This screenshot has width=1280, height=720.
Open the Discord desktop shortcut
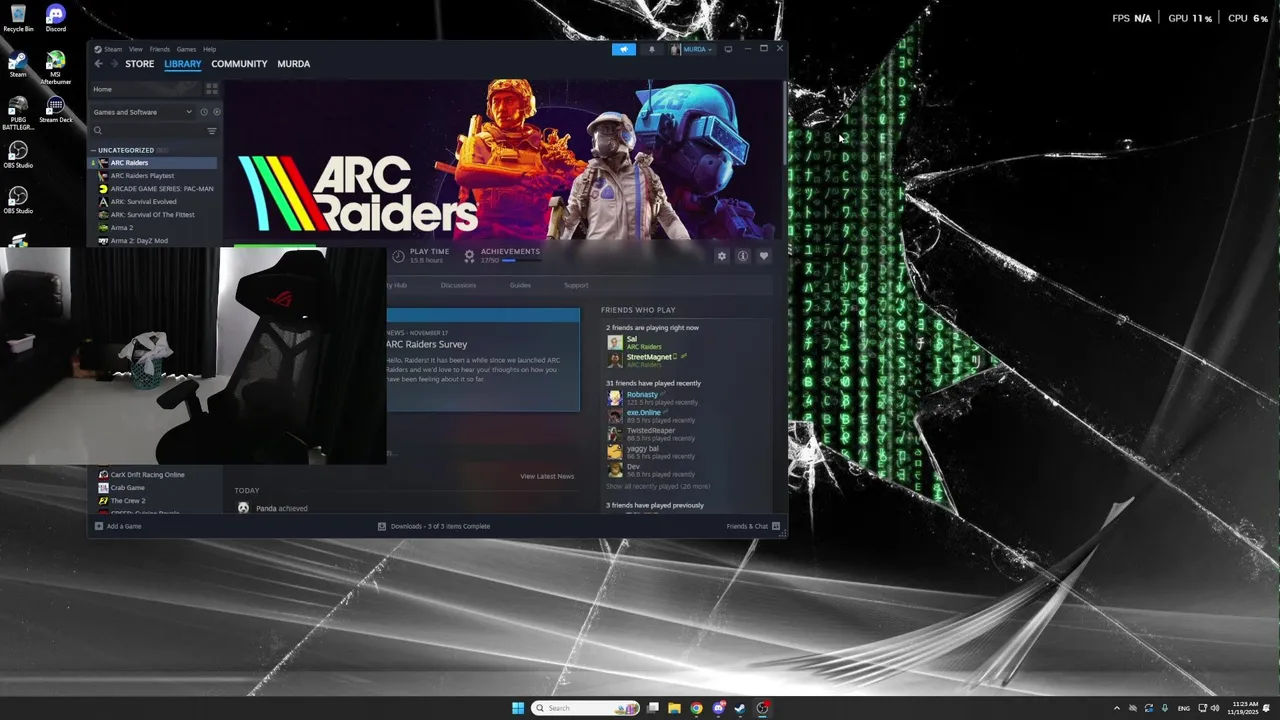tap(56, 18)
